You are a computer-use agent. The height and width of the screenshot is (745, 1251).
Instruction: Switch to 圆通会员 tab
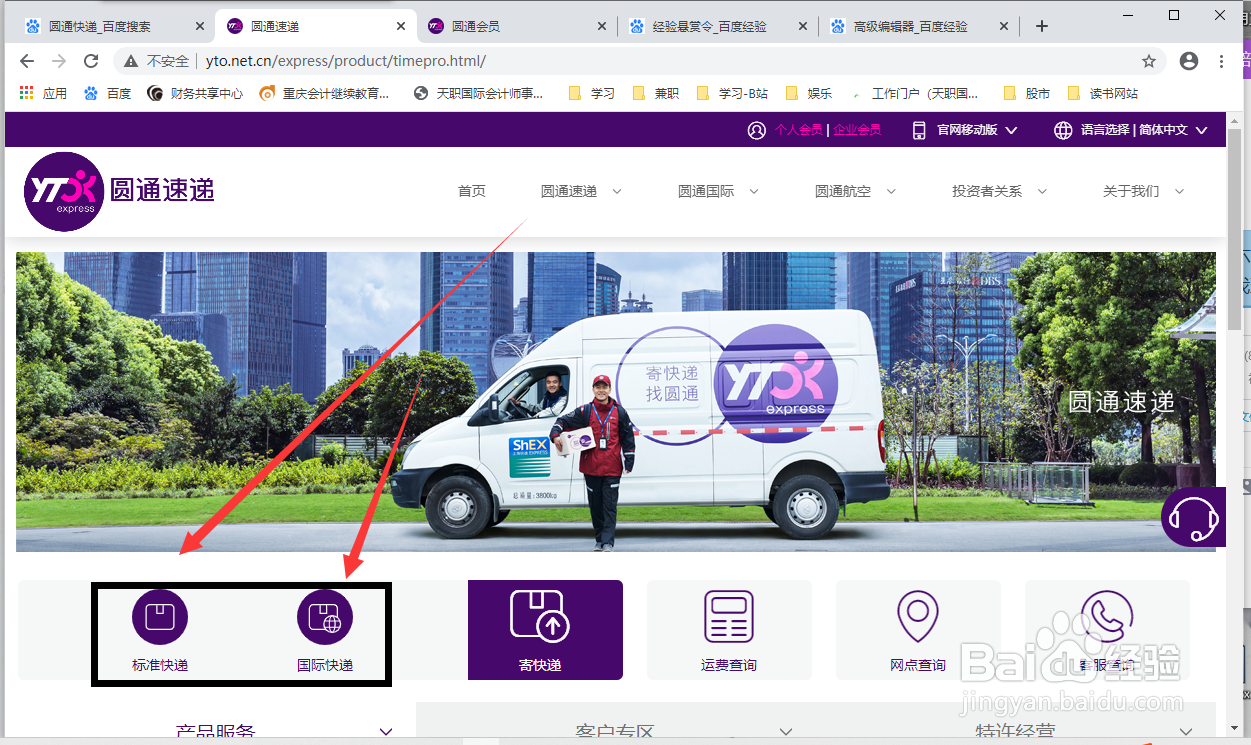coord(516,26)
